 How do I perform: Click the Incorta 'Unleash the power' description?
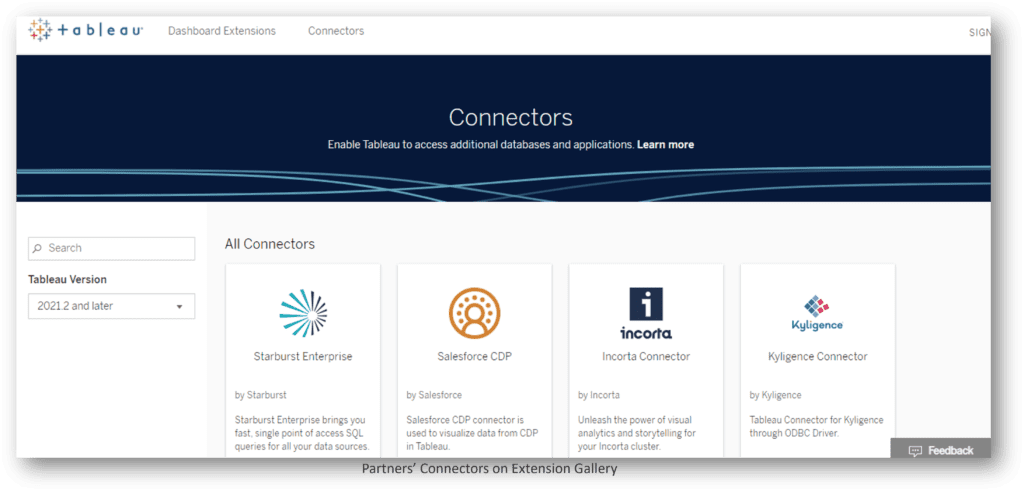[637, 434]
